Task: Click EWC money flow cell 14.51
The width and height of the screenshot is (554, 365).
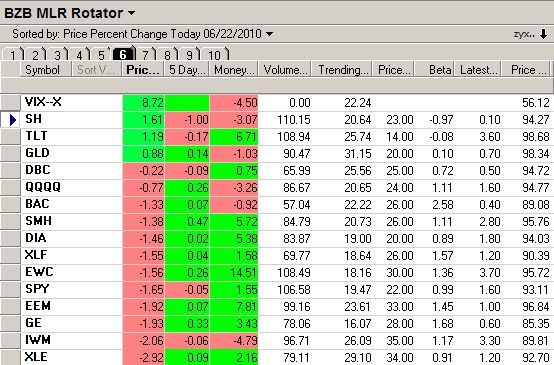Action: pyautogui.click(x=234, y=272)
